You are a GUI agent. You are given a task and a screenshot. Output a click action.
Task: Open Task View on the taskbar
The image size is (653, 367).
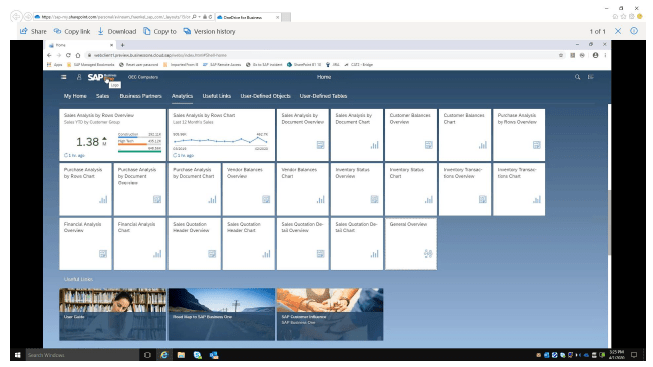click(147, 355)
